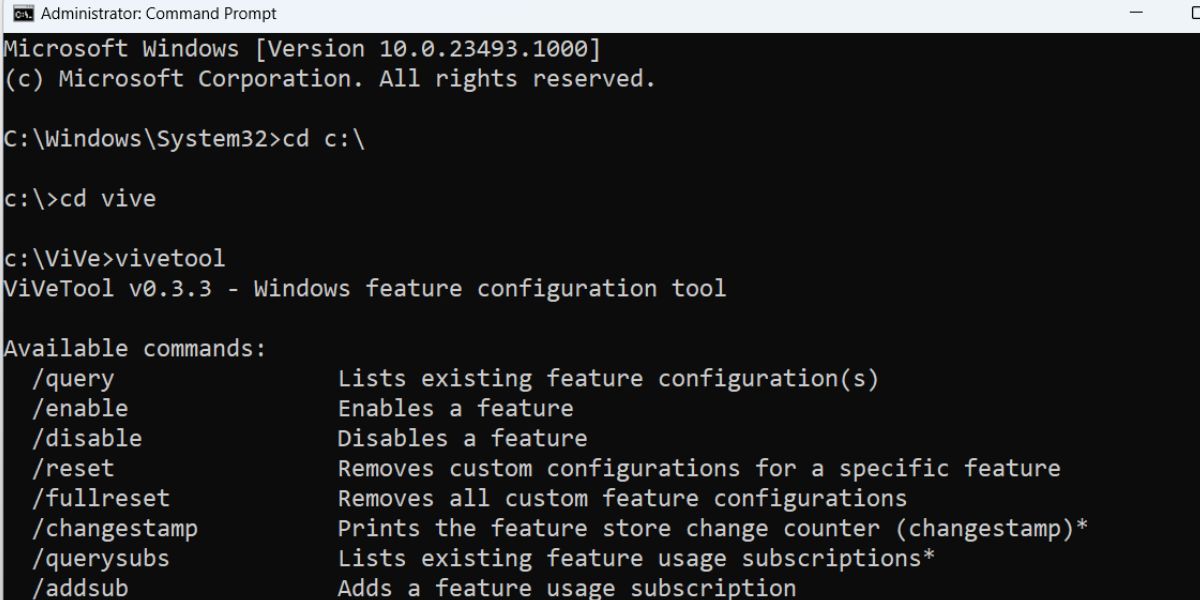This screenshot has width=1200, height=600.
Task: Click the copyright notice line
Action: [x=328, y=78]
